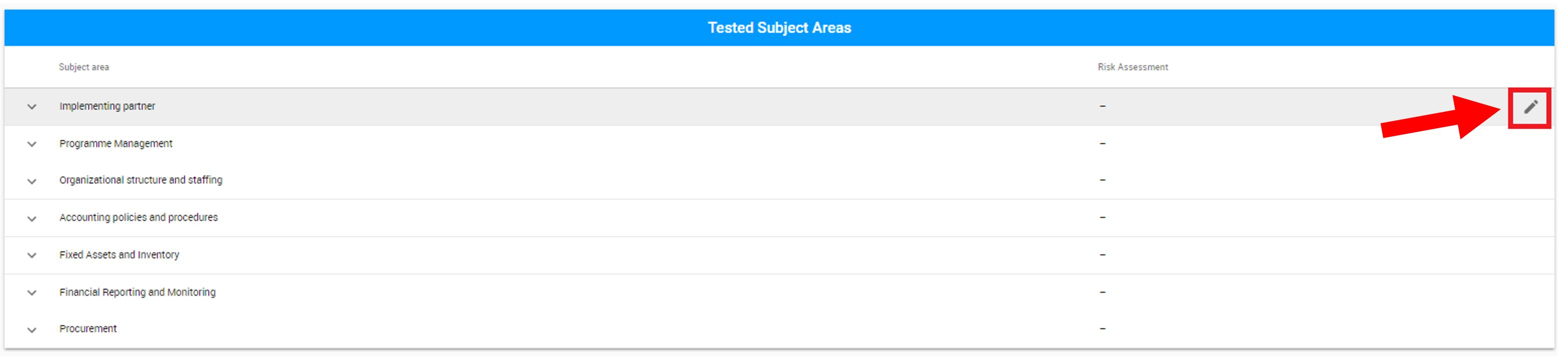This screenshot has width=1568, height=364.
Task: Select Organizational structure and staffing label
Action: pos(141,180)
